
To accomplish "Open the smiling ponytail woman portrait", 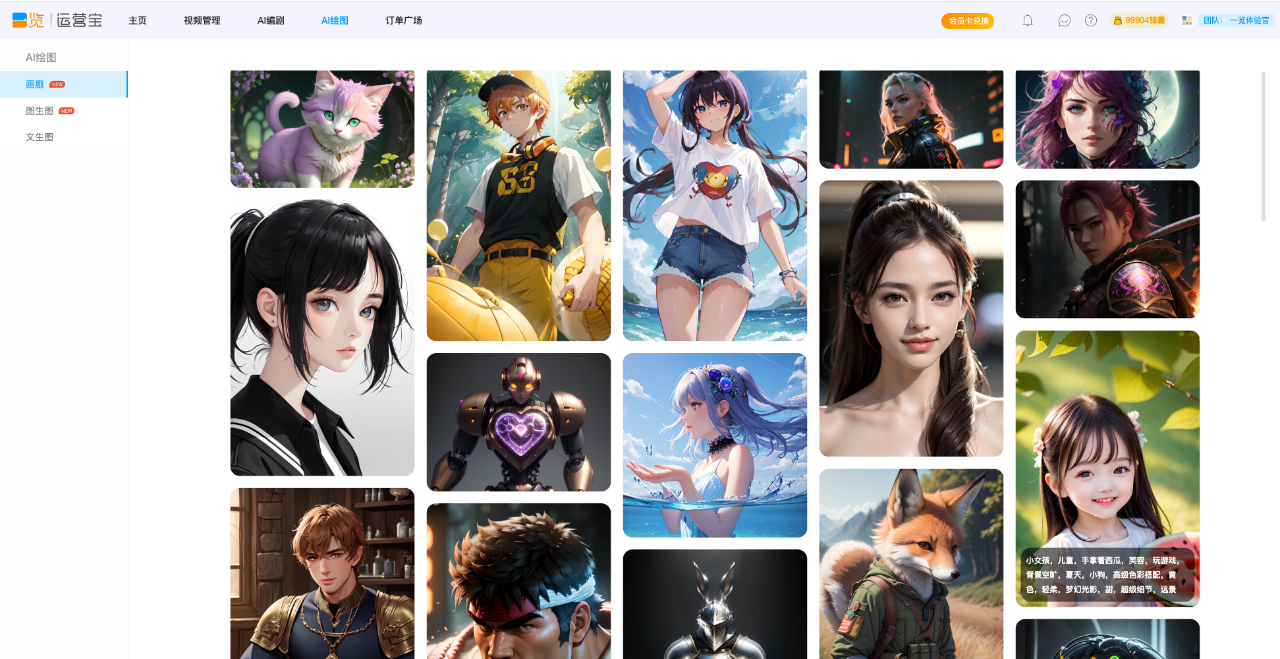I will (x=911, y=318).
